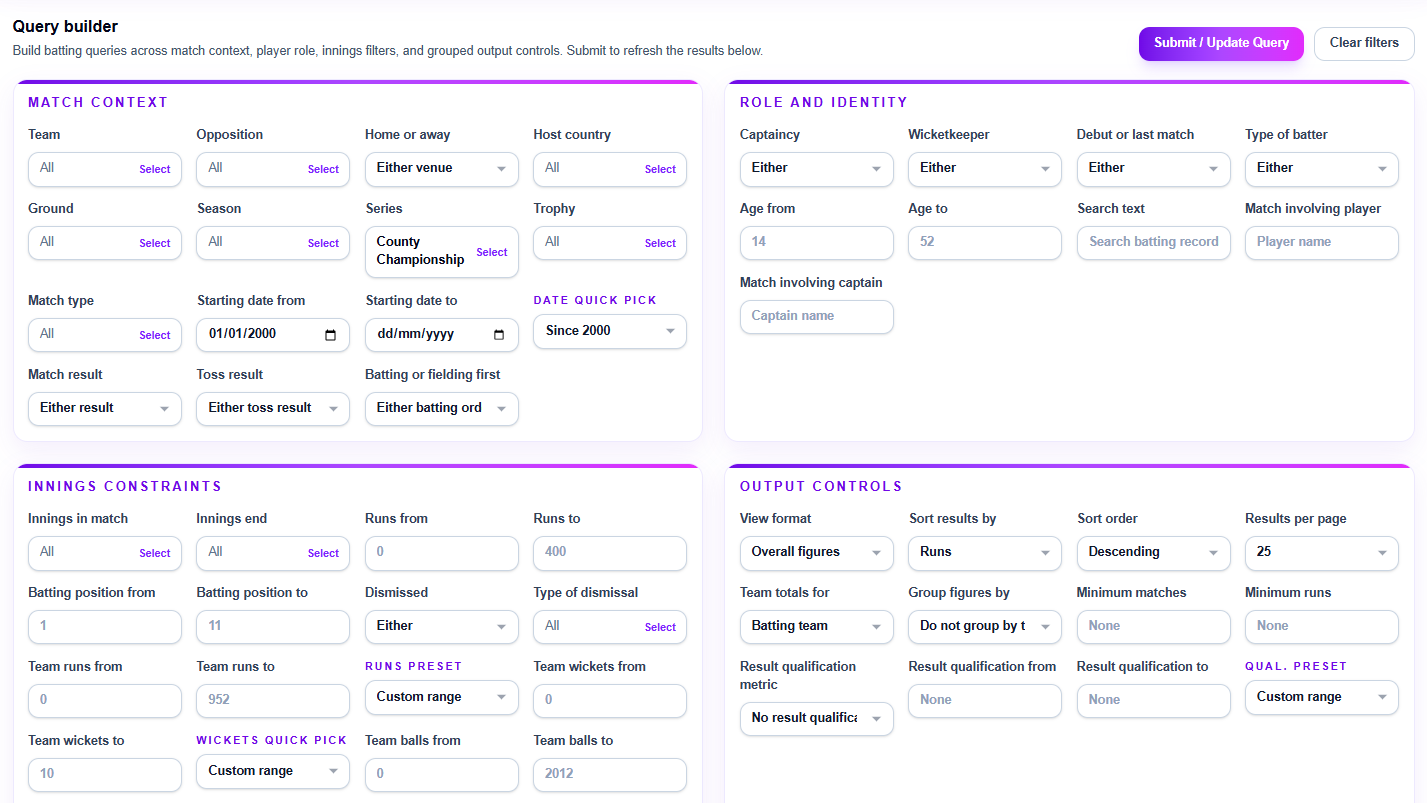Expand the Date quick pick dropdown

[x=610, y=331]
